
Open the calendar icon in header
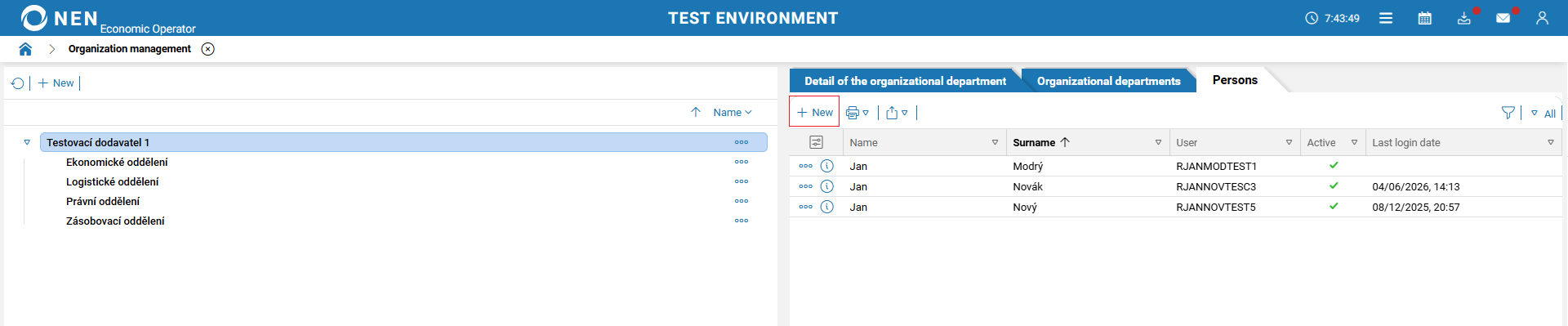1425,18
